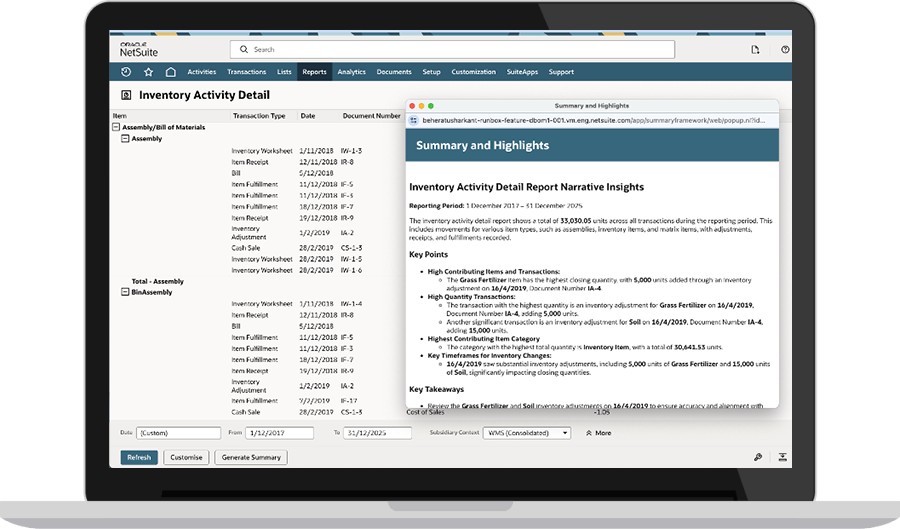
Task: Open the Recent Records clock icon
Action: point(125,72)
